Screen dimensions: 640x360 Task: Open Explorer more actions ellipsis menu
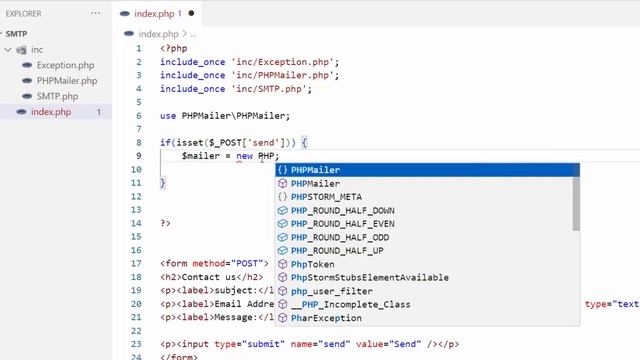[x=96, y=13]
